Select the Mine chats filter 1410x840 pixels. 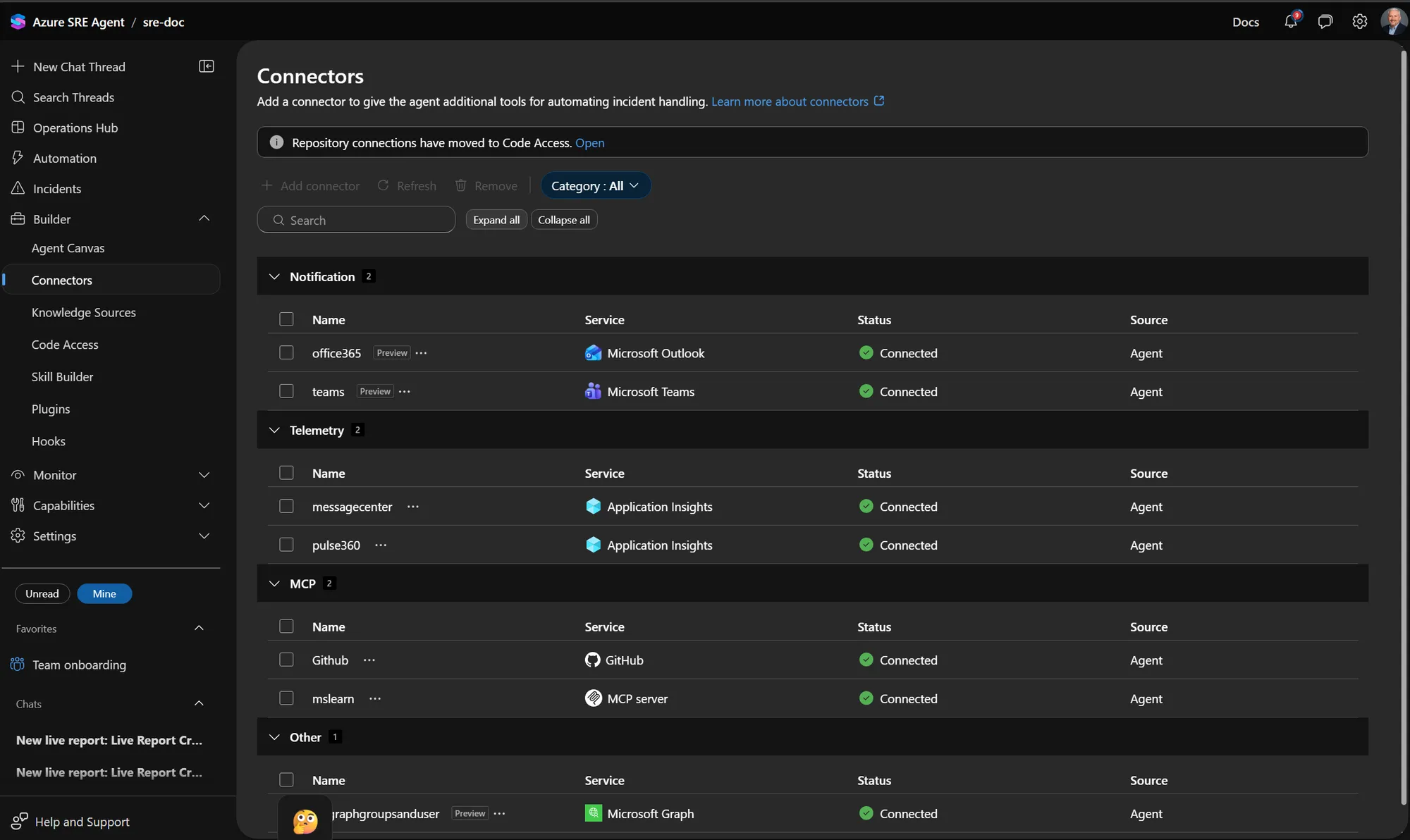pos(104,593)
